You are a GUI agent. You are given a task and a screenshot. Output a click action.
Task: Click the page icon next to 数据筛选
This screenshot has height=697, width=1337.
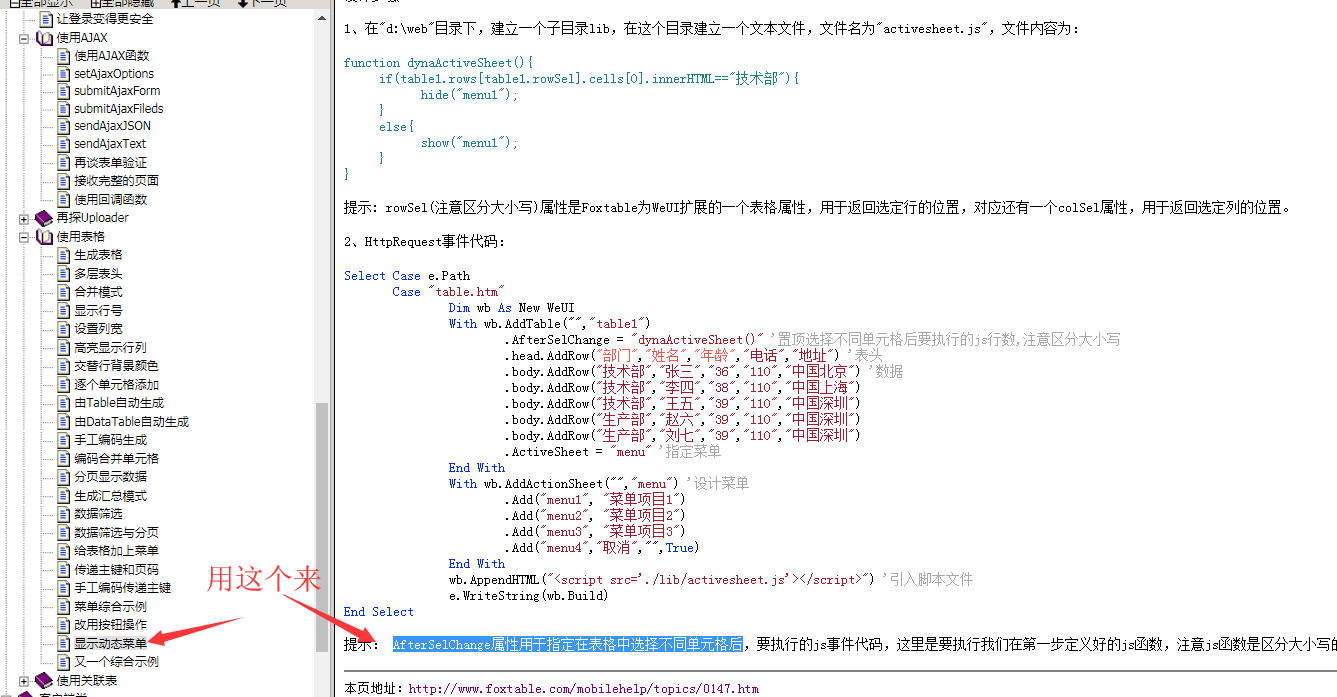(64, 514)
